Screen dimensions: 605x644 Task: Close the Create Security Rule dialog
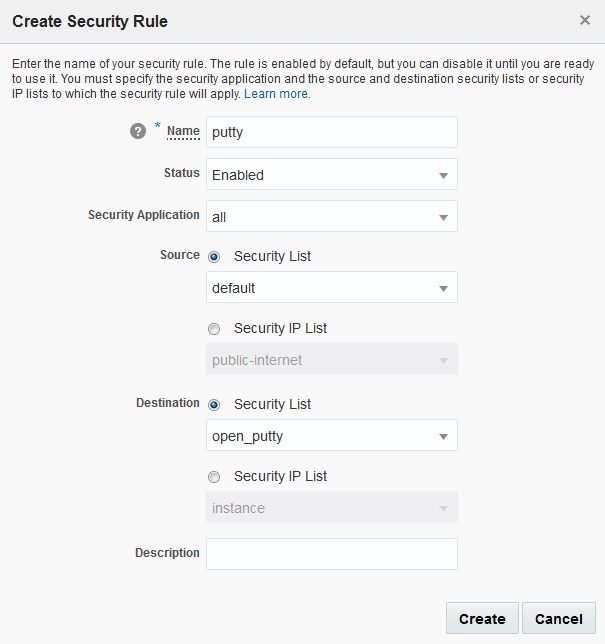tap(585, 20)
